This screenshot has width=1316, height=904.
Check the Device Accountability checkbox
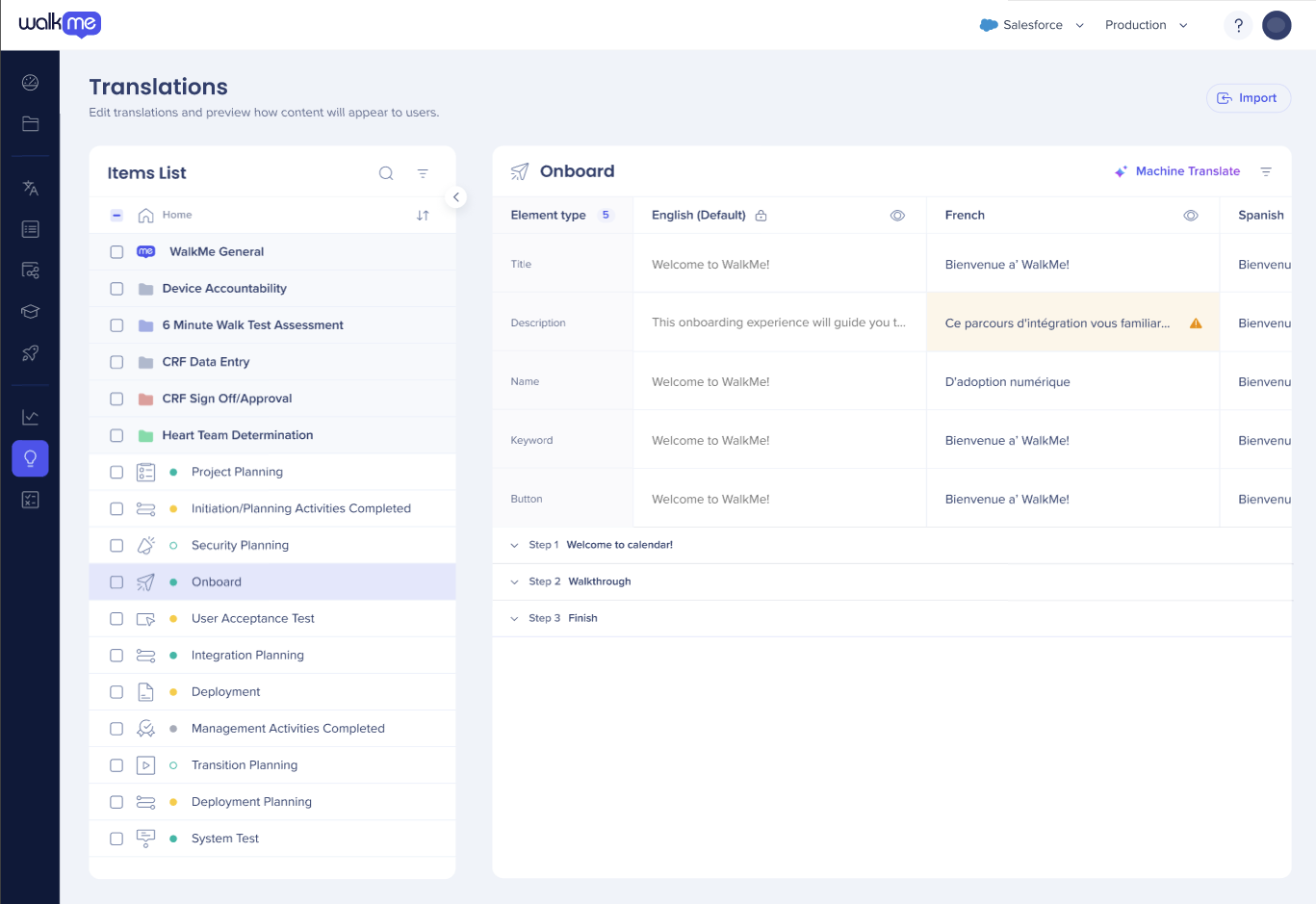pyautogui.click(x=116, y=289)
